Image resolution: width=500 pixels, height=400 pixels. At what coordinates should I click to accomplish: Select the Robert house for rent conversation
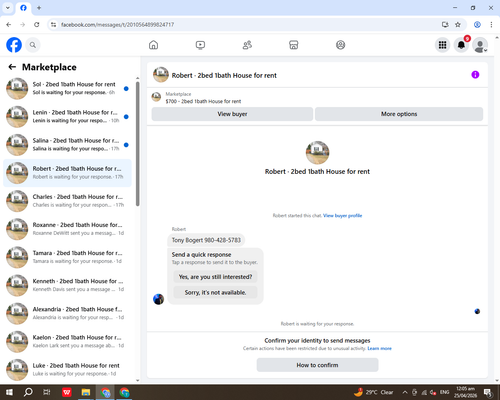67,173
